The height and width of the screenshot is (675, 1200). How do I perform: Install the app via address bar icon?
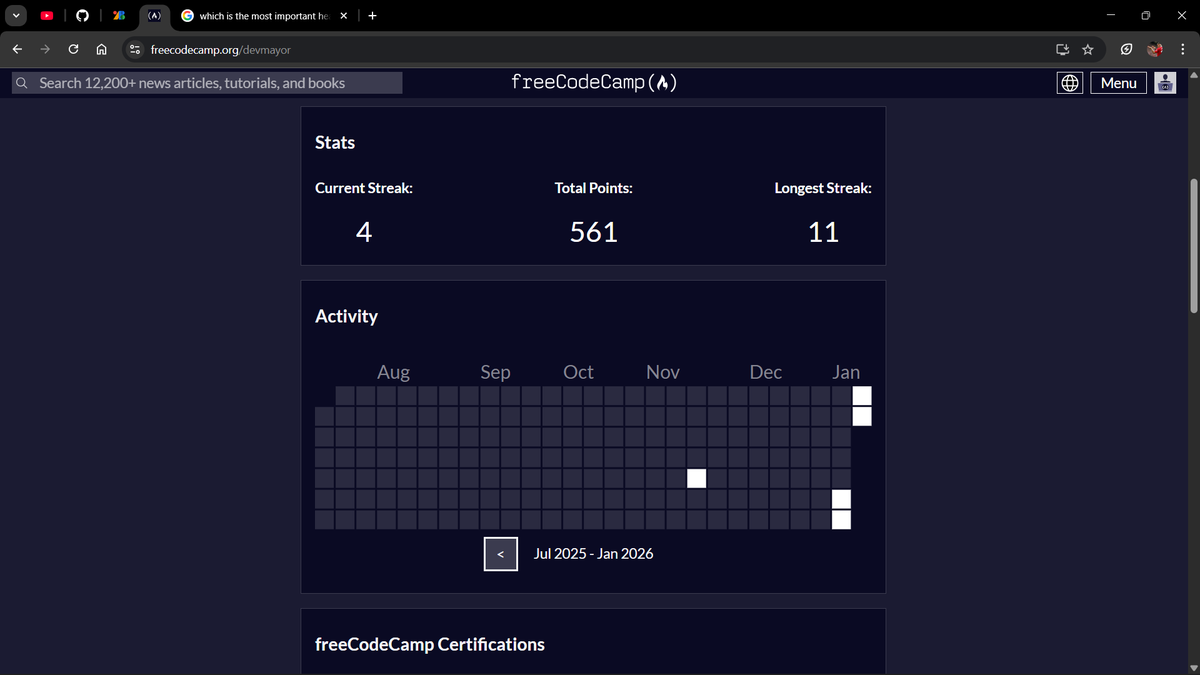[x=1062, y=49]
